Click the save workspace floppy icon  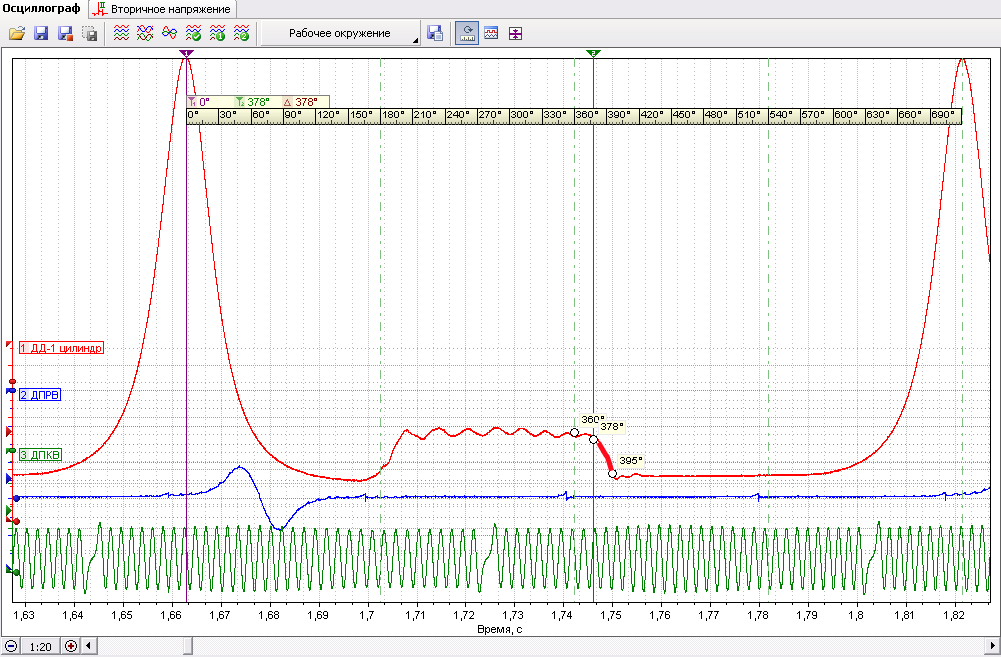point(435,33)
